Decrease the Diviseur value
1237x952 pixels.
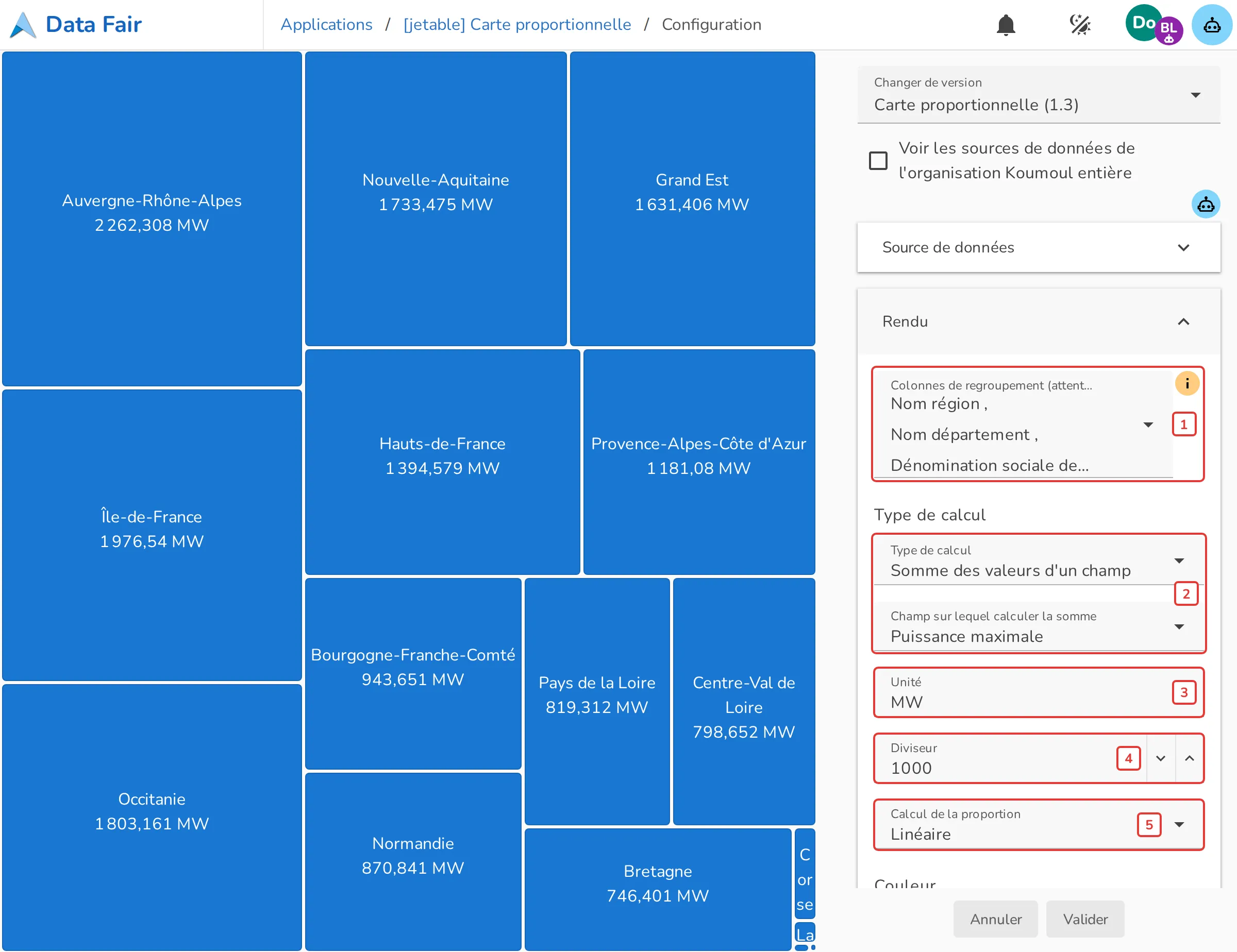click(x=1161, y=758)
